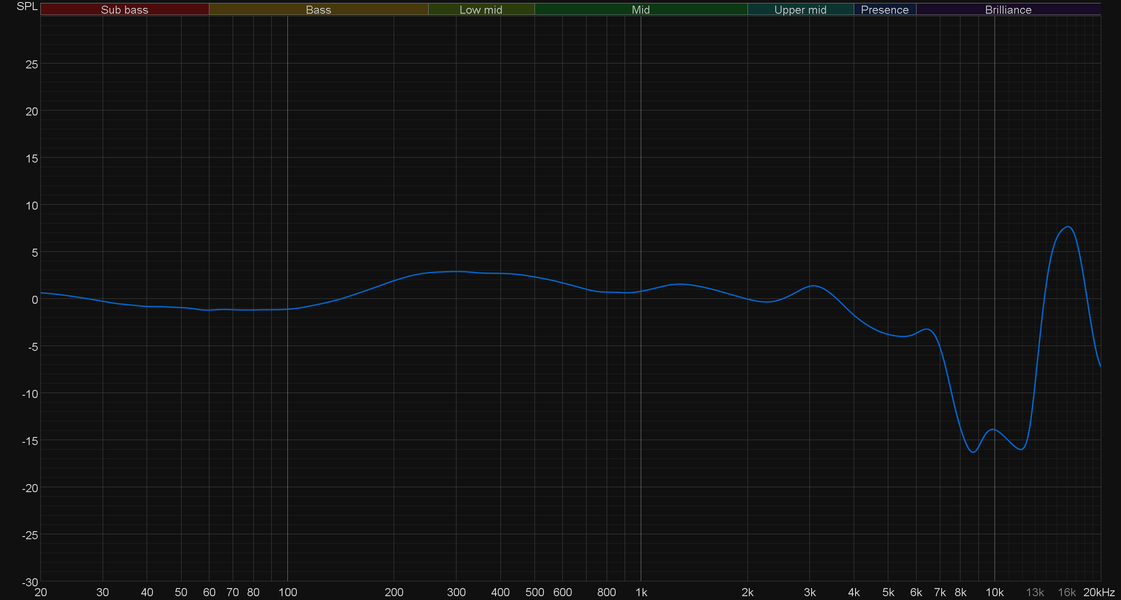Viewport: 1121px width, 600px height.
Task: Click the 800 Hz frequency label
Action: click(x=606, y=592)
